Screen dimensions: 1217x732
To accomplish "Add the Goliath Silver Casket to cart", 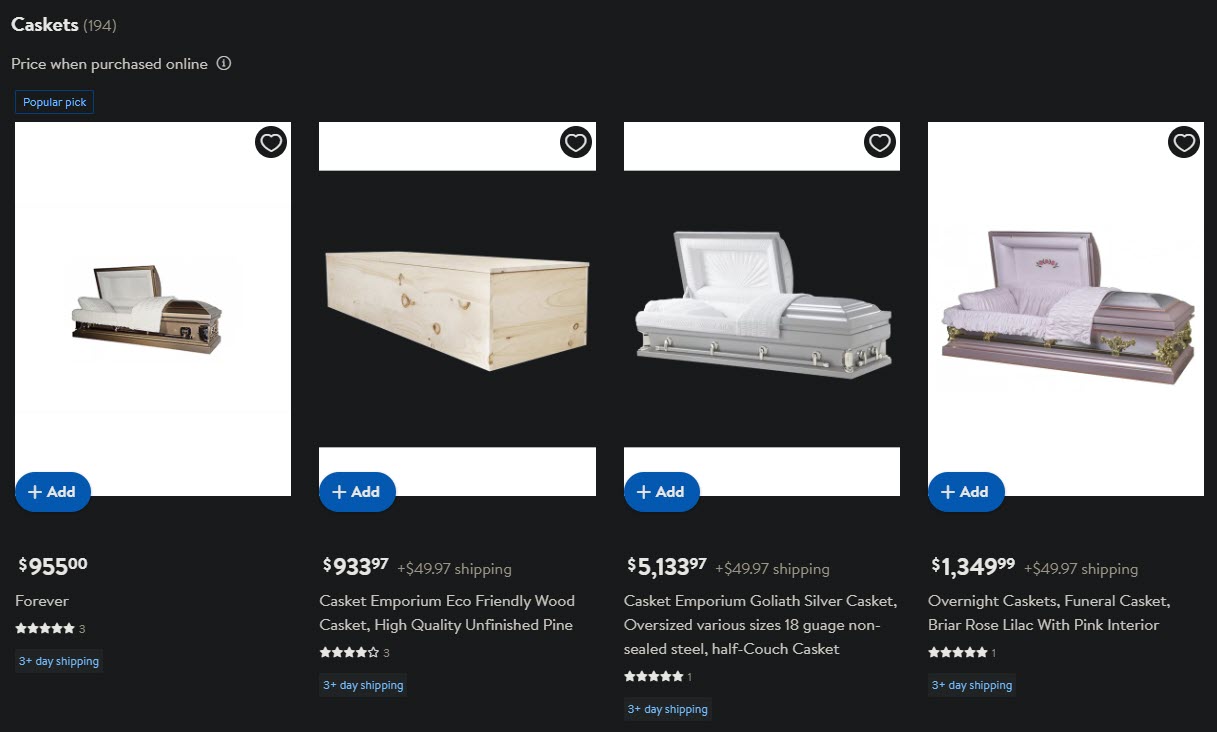I will pos(662,492).
